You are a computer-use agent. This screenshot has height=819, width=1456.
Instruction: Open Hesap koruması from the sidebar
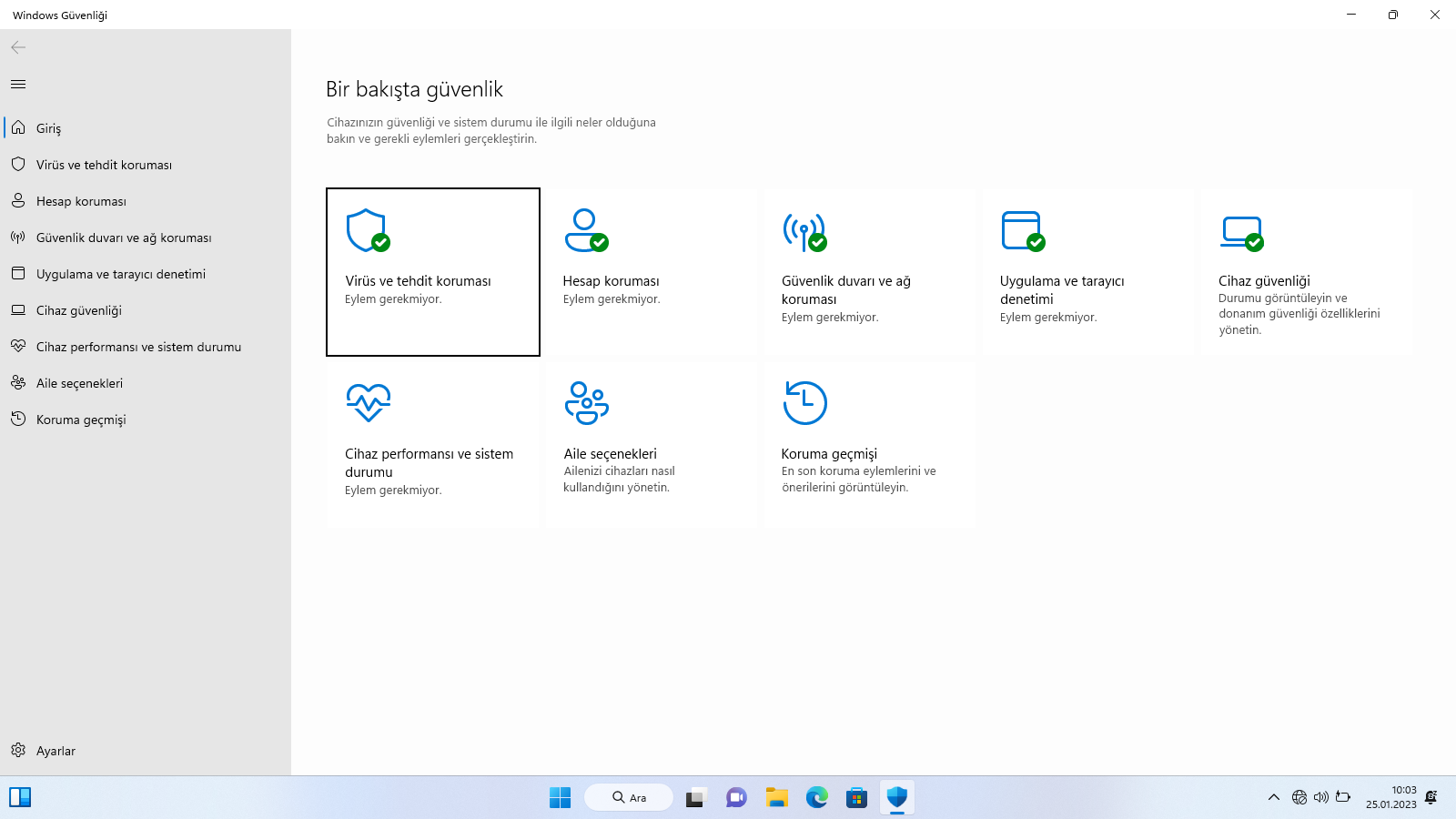(81, 201)
